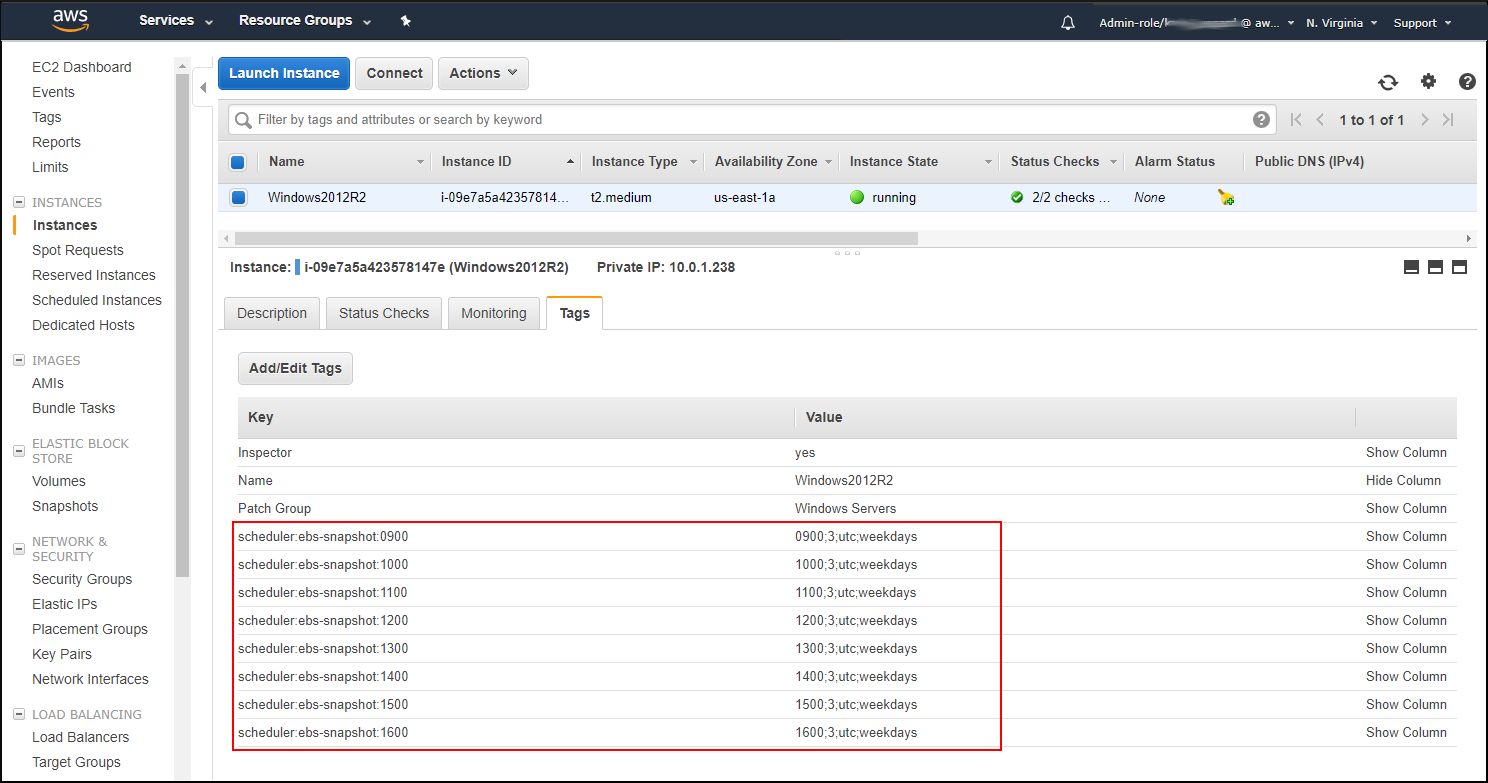Click the last page pagination arrow
Viewport: 1488px width, 783px height.
1449,119
